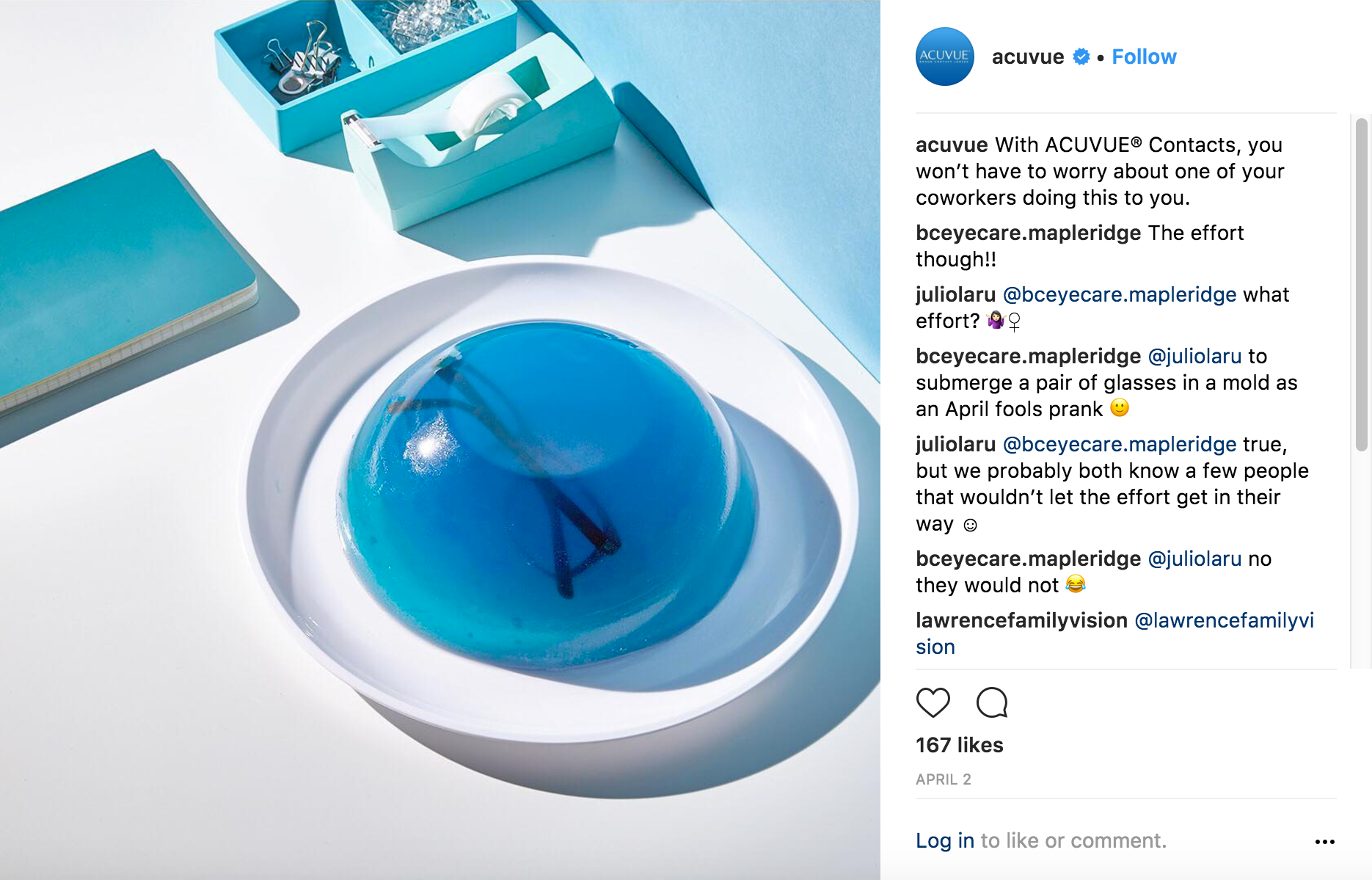This screenshot has height=880, width=1372.
Task: Open juliolaru profile from first reply
Action: point(955,294)
